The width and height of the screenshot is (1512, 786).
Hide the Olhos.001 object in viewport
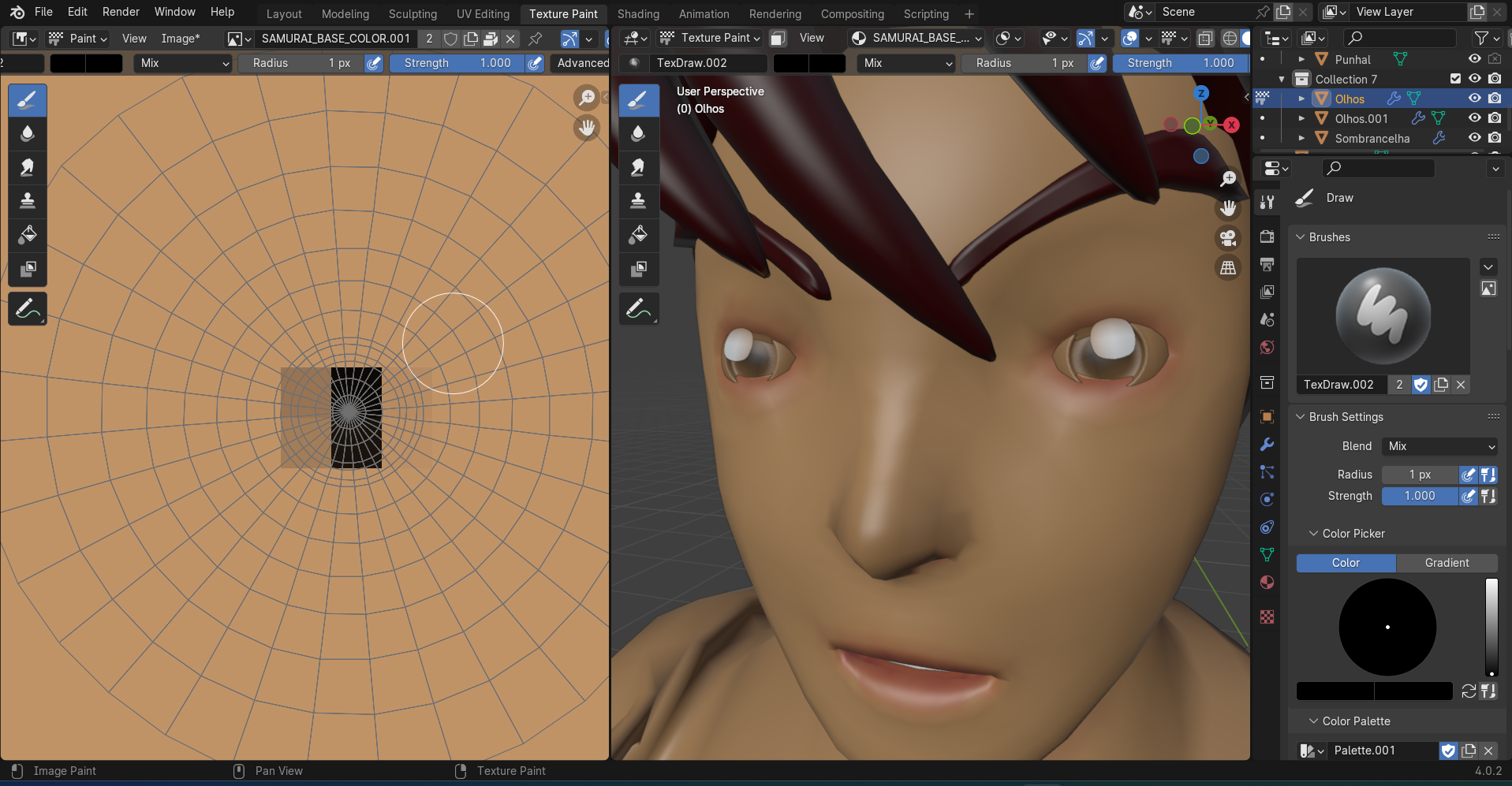tap(1474, 118)
